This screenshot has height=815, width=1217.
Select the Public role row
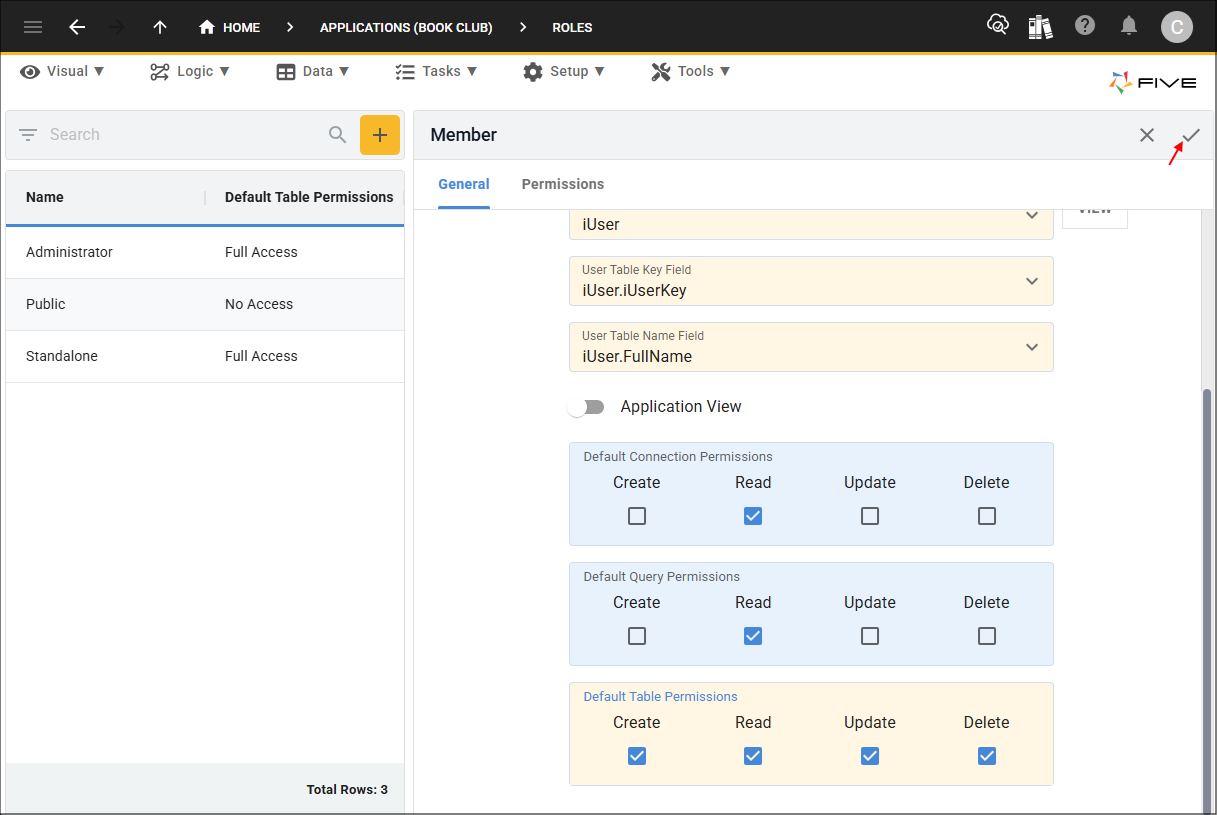[205, 304]
